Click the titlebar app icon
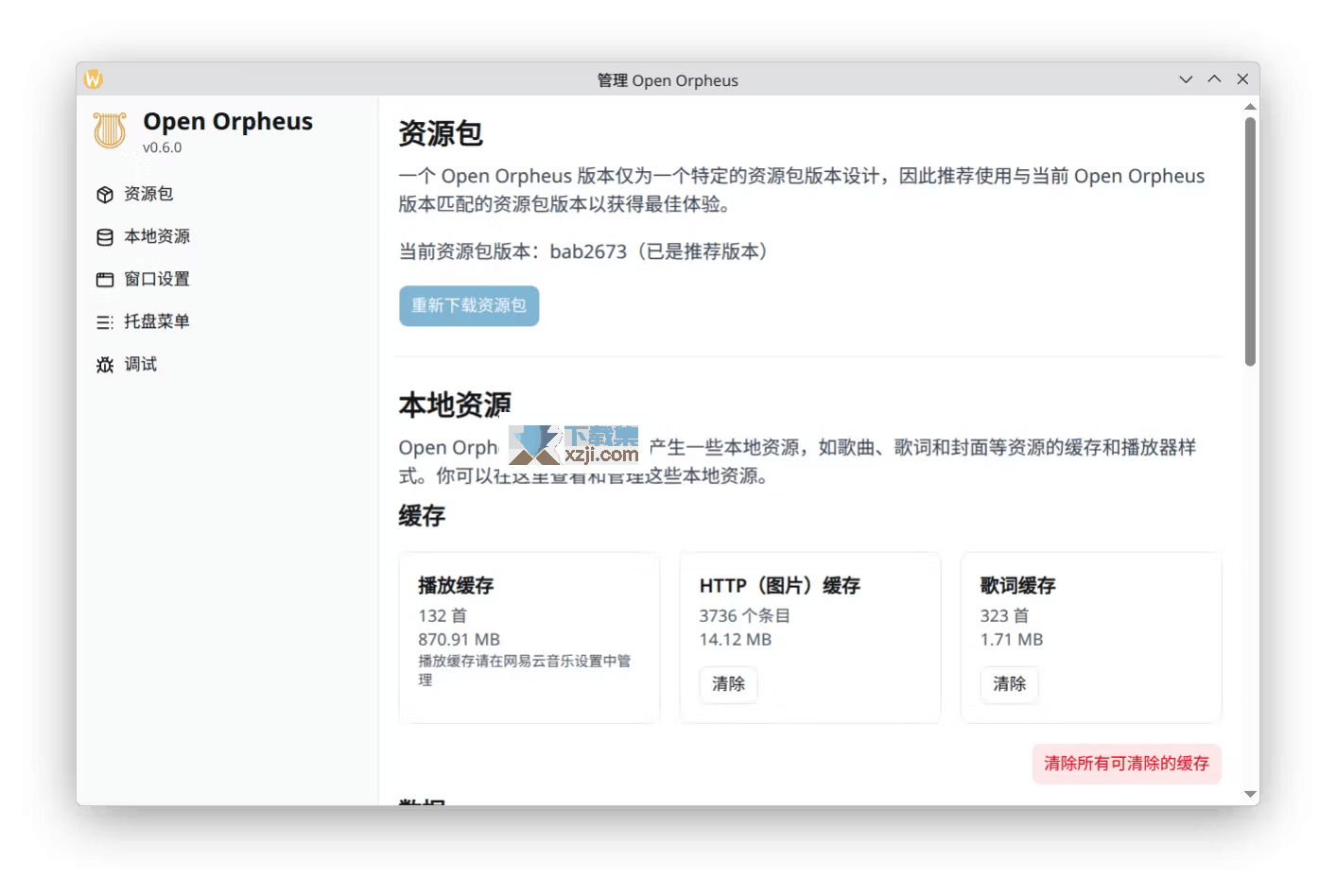1336x896 pixels. click(93, 79)
